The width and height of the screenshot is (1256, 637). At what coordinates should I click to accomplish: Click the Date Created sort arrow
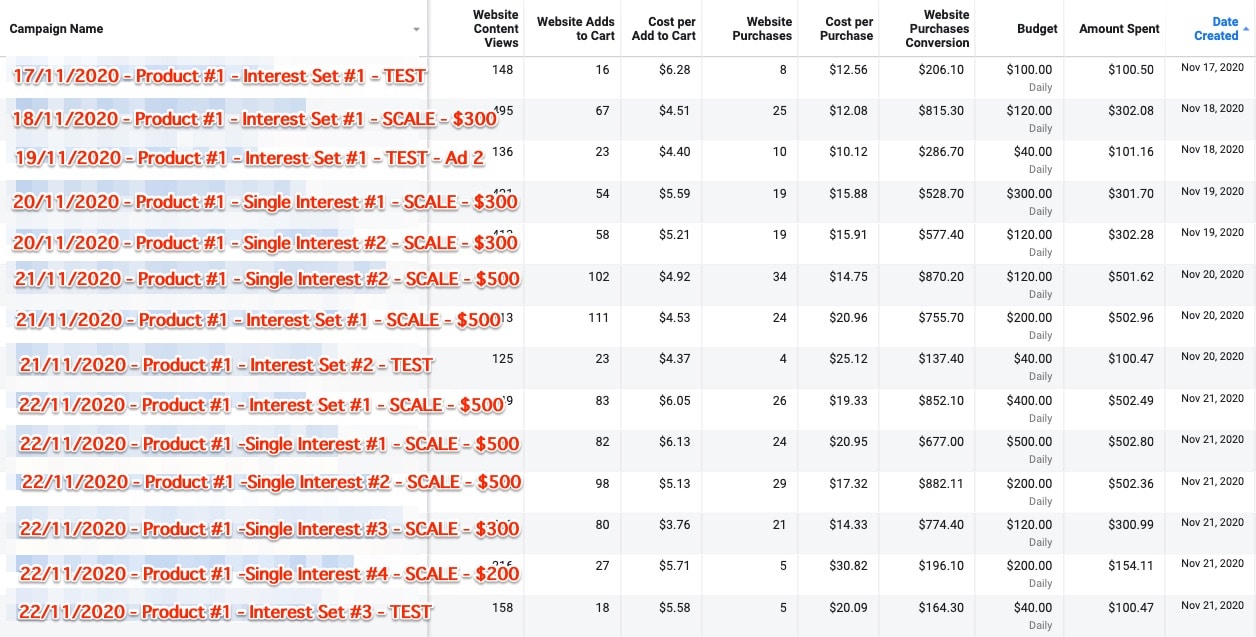tap(1246, 30)
